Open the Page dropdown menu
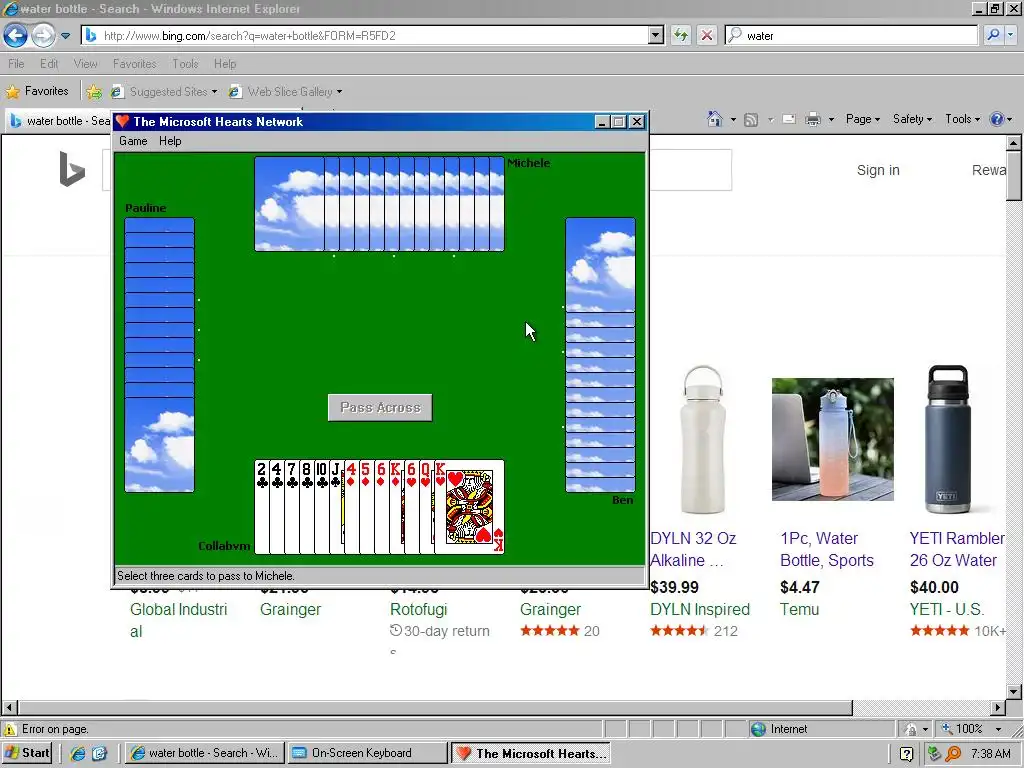Image resolution: width=1024 pixels, height=768 pixels. coord(863,119)
